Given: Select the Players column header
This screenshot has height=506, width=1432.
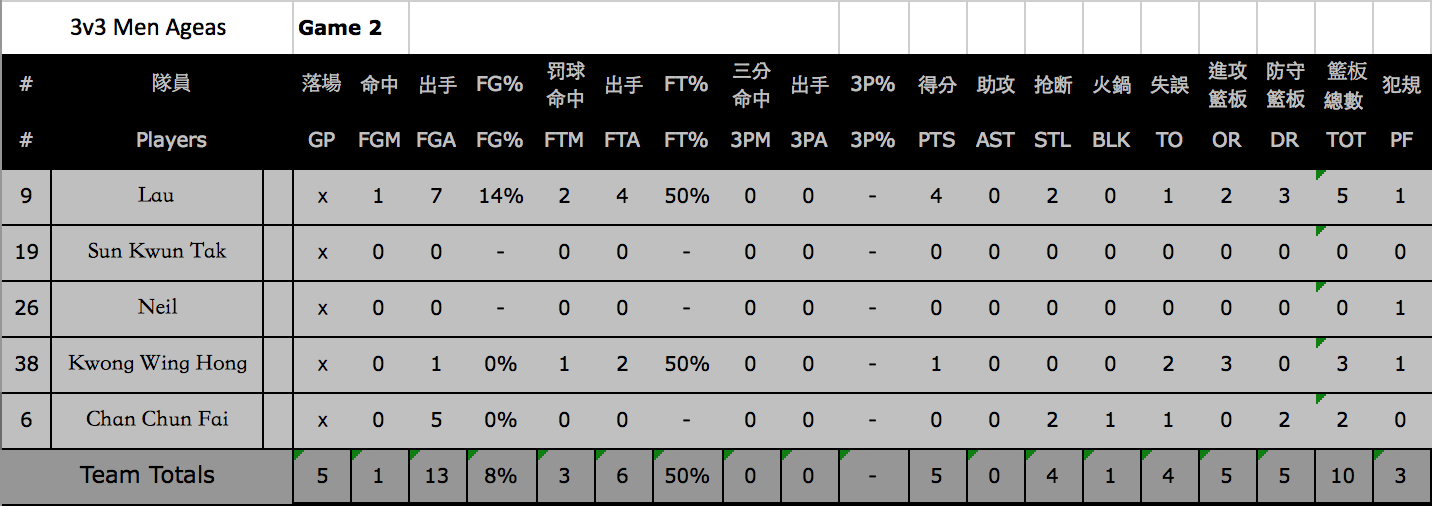Looking at the screenshot, I should [x=171, y=140].
